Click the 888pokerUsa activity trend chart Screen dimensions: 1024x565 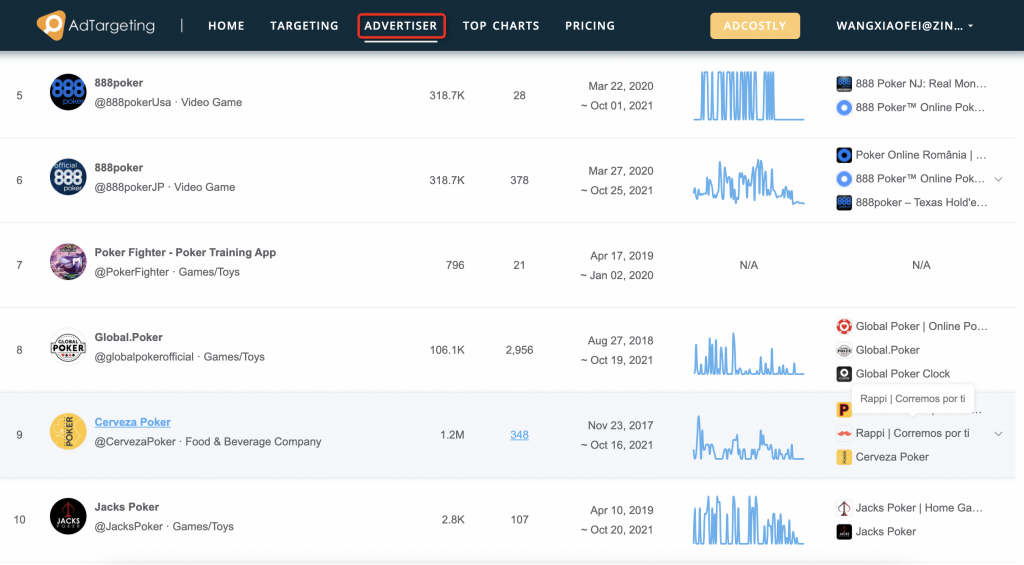tap(748, 95)
